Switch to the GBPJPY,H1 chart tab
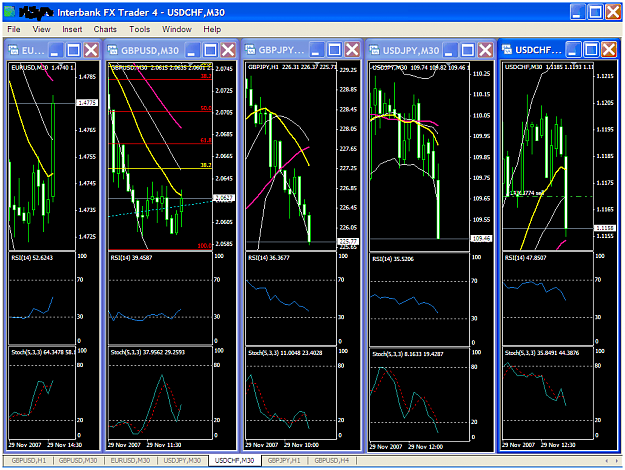The height and width of the screenshot is (470, 625). [x=284, y=460]
